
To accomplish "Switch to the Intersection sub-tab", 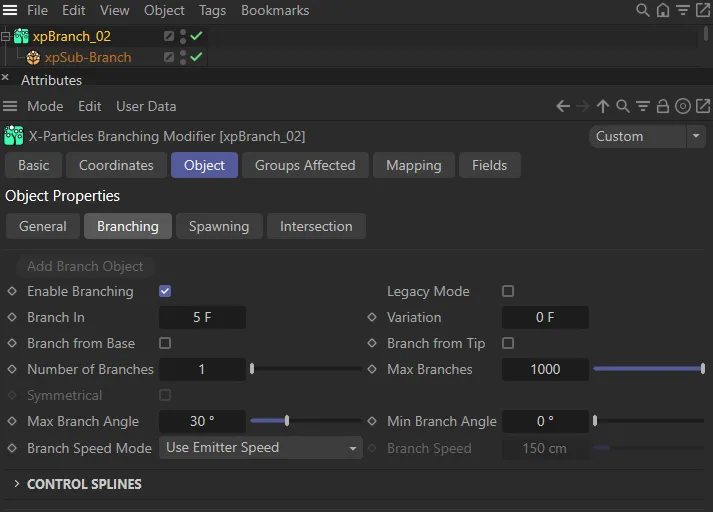I will 316,226.
